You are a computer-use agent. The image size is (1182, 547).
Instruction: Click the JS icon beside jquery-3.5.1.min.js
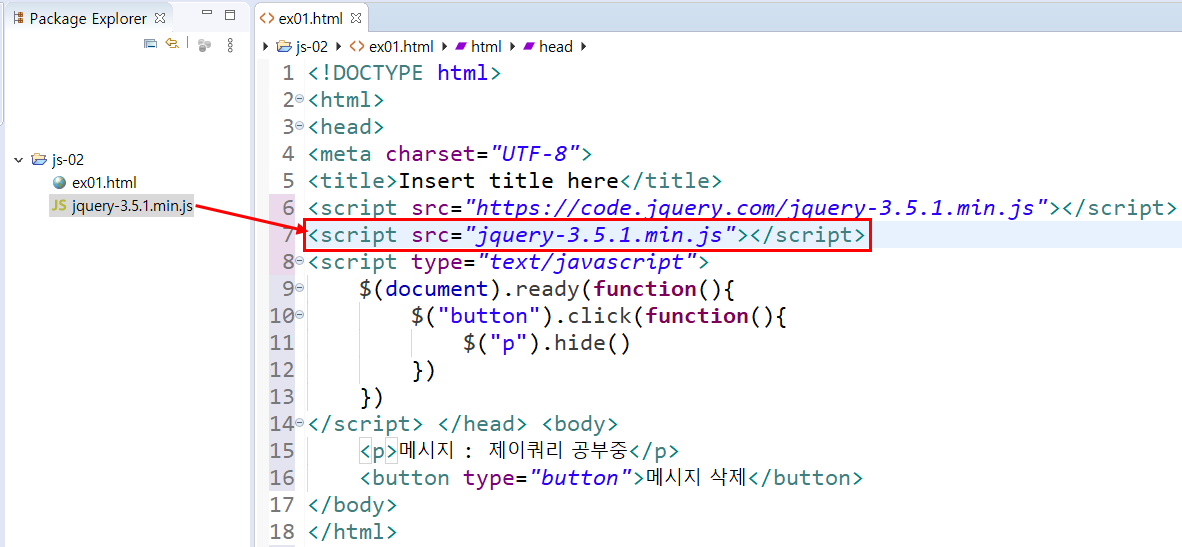59,206
